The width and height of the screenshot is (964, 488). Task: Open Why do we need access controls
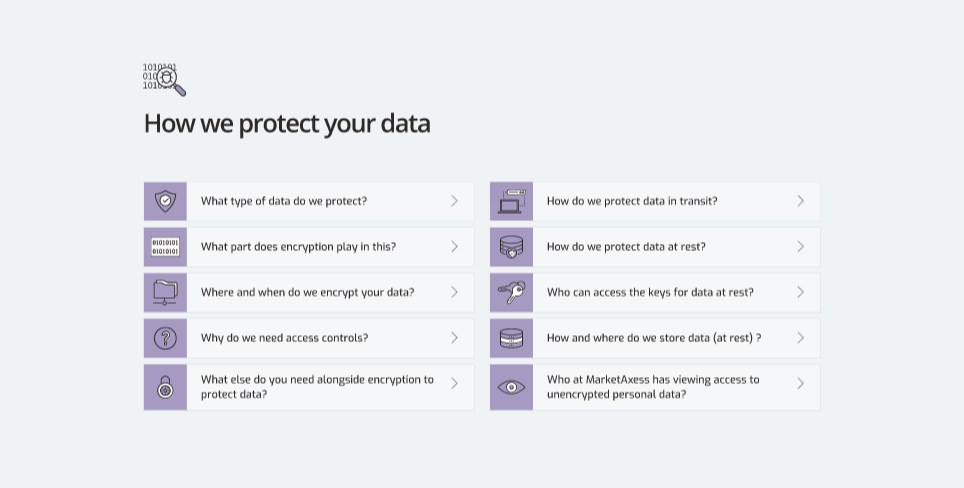coord(309,338)
